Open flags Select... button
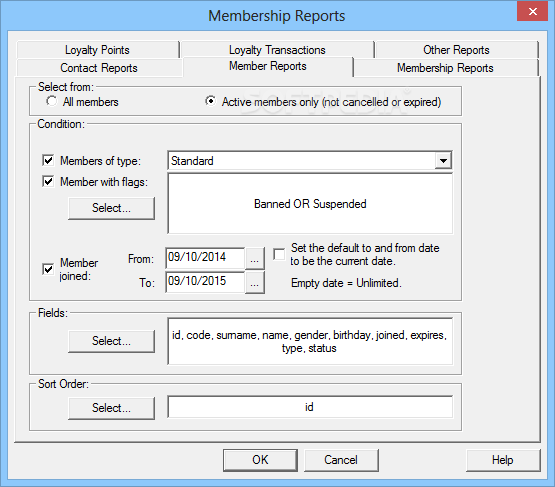The image size is (555, 487). tap(111, 208)
